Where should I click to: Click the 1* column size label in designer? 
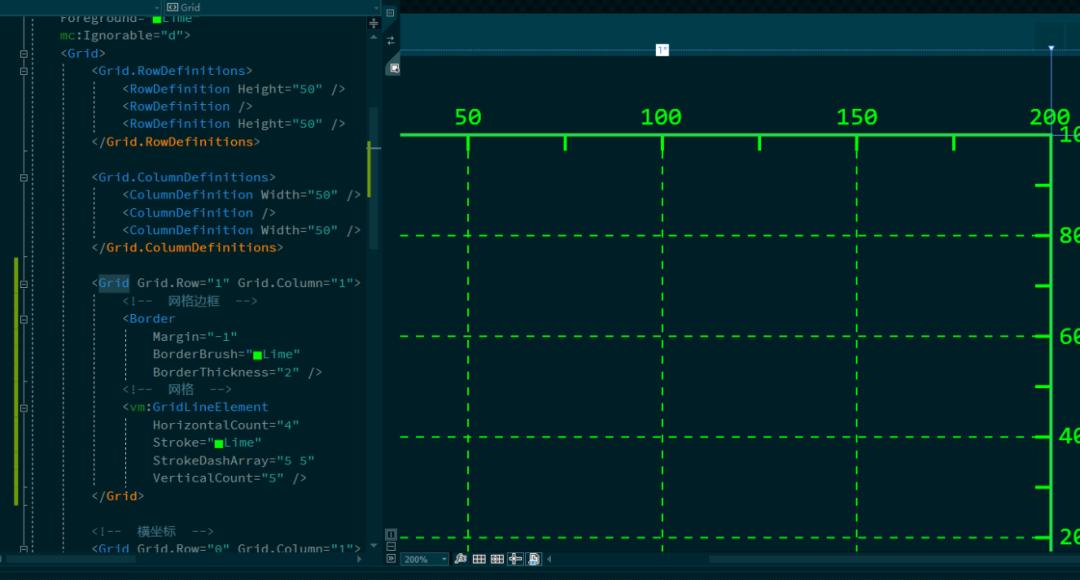[x=662, y=50]
